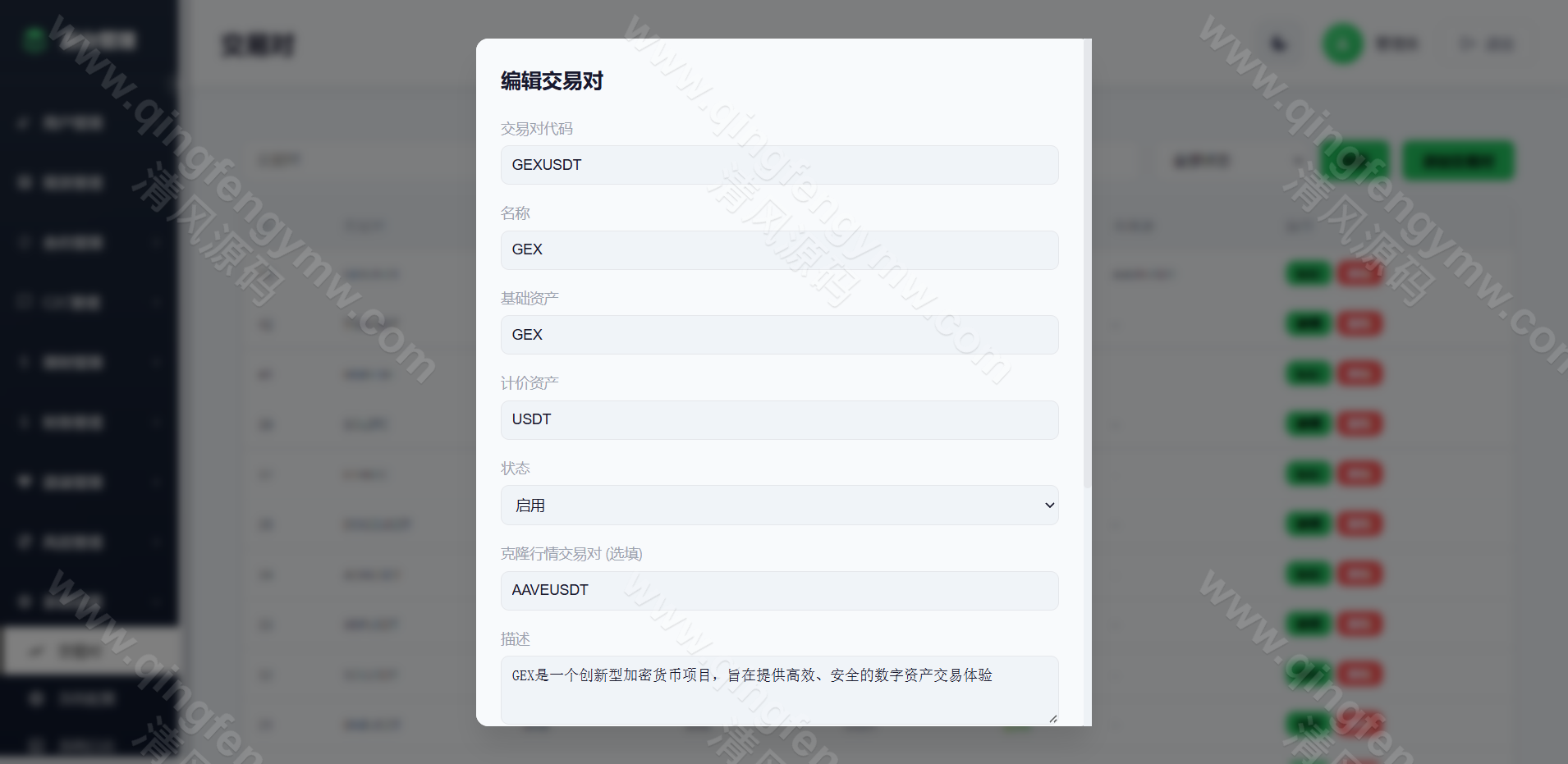Screen dimensions: 1568x764
Task: Click the 状态 label
Action: click(x=516, y=469)
